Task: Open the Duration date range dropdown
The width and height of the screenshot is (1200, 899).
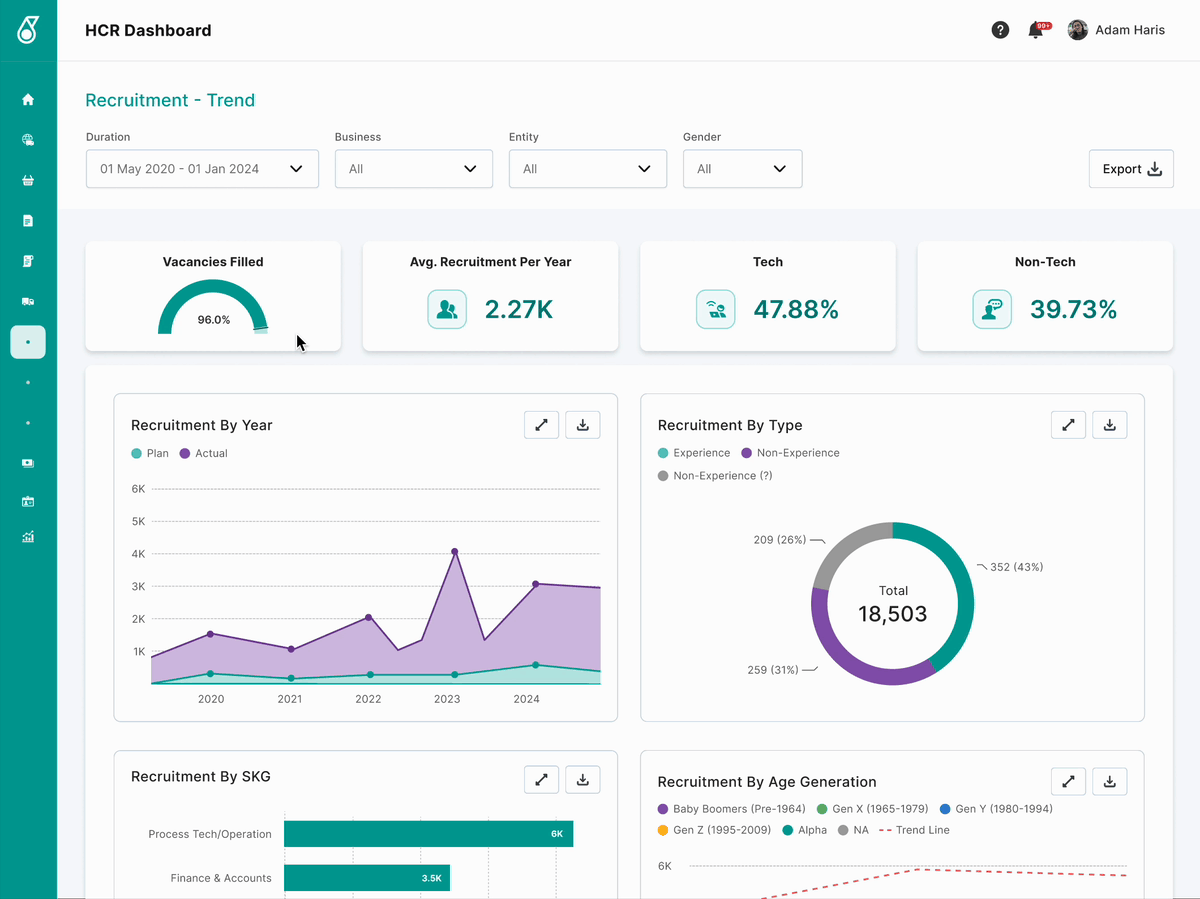Action: [x=202, y=169]
